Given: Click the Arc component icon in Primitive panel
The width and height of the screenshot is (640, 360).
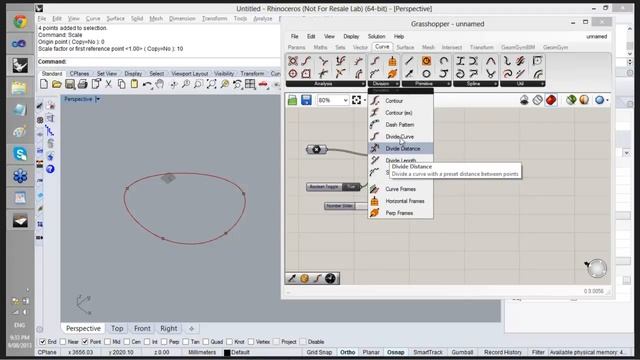Looking at the screenshot, I should (444, 61).
